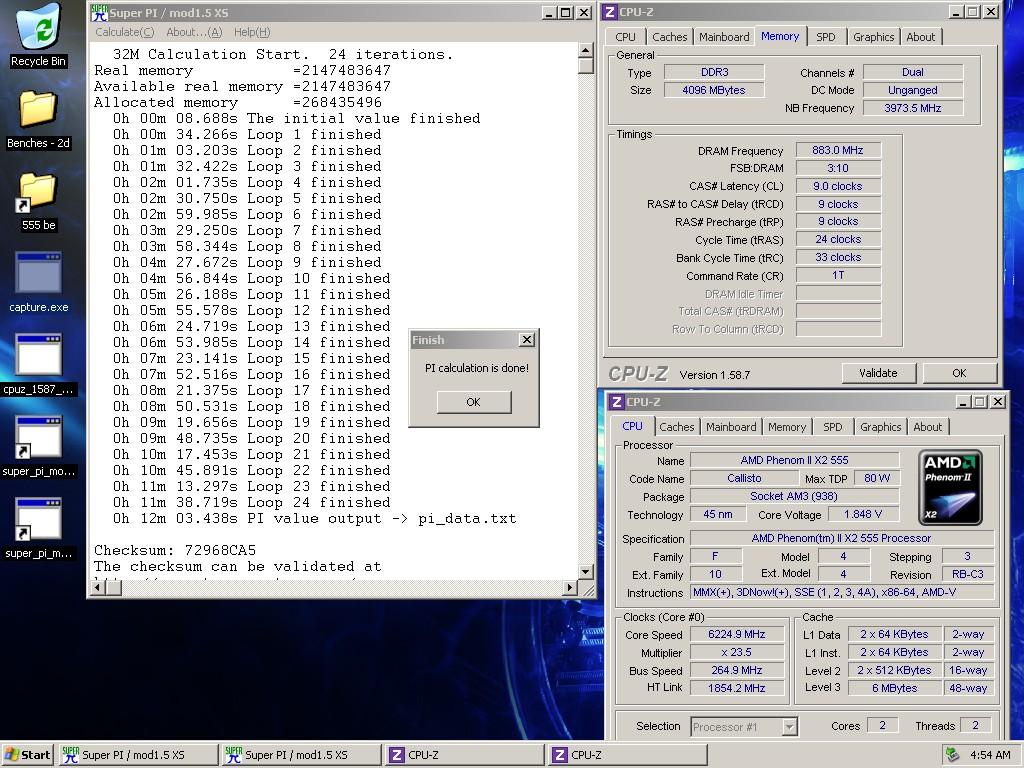Click the Validate button in CPU-Z

(878, 373)
